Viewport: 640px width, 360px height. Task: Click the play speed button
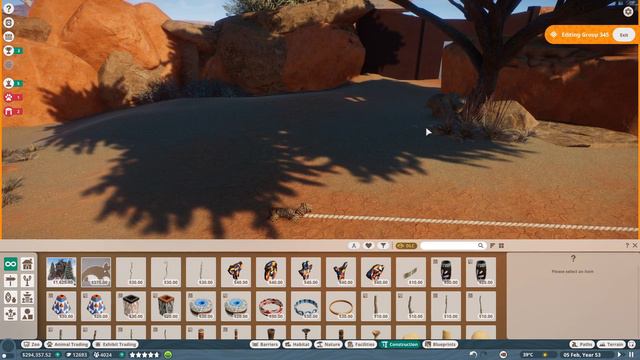(620, 355)
